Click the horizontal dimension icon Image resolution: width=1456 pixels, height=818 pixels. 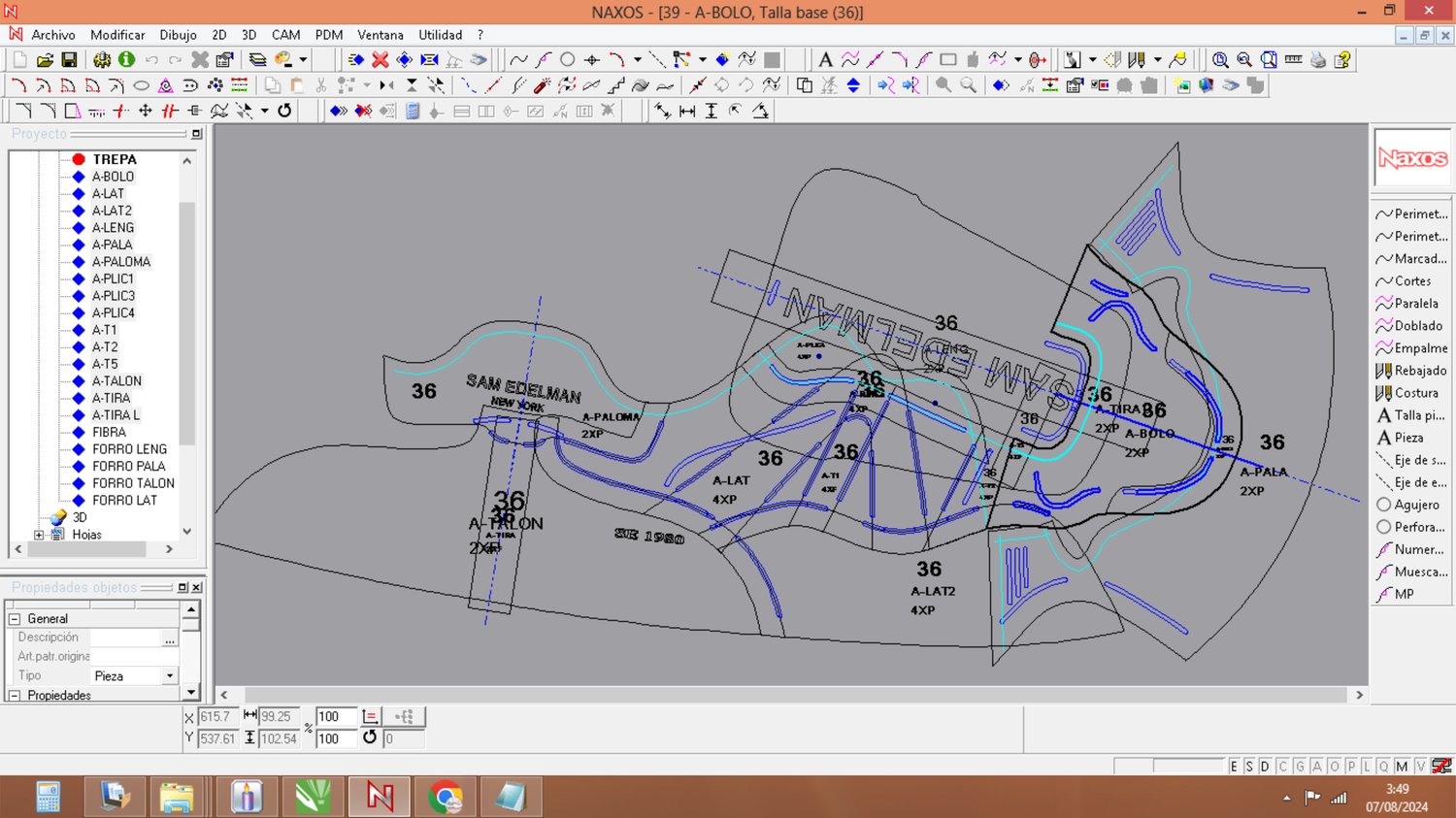[687, 111]
